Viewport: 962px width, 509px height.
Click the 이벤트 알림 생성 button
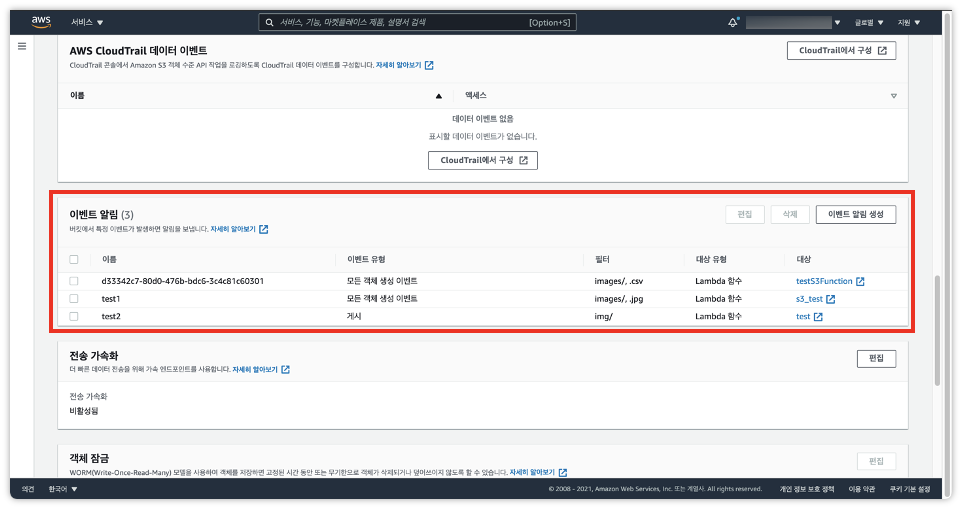point(855,214)
